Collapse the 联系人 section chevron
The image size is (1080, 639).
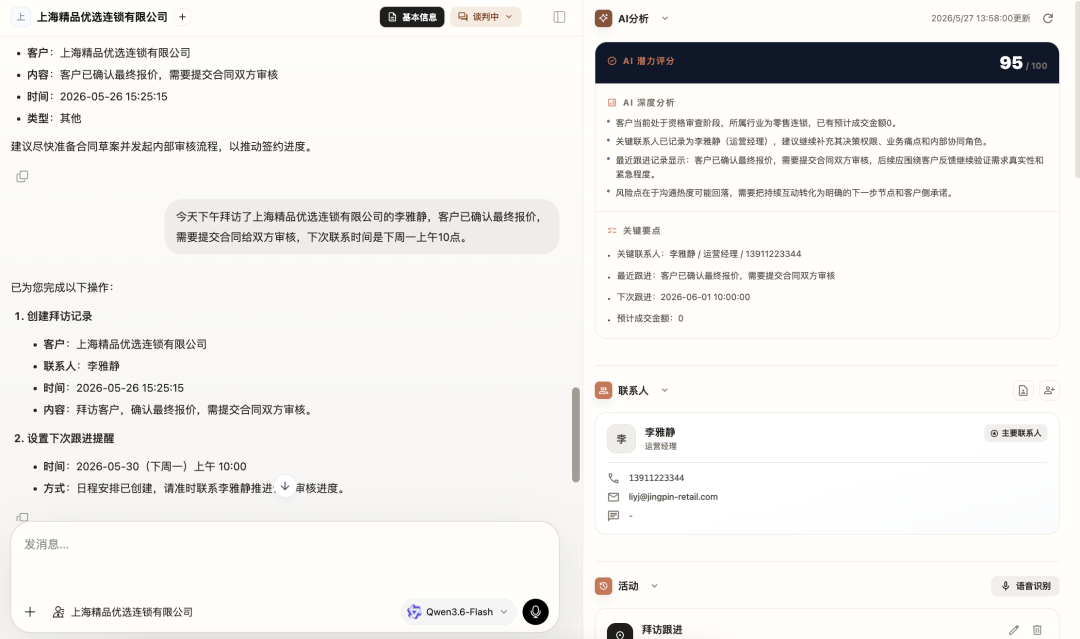pyautogui.click(x=665, y=390)
